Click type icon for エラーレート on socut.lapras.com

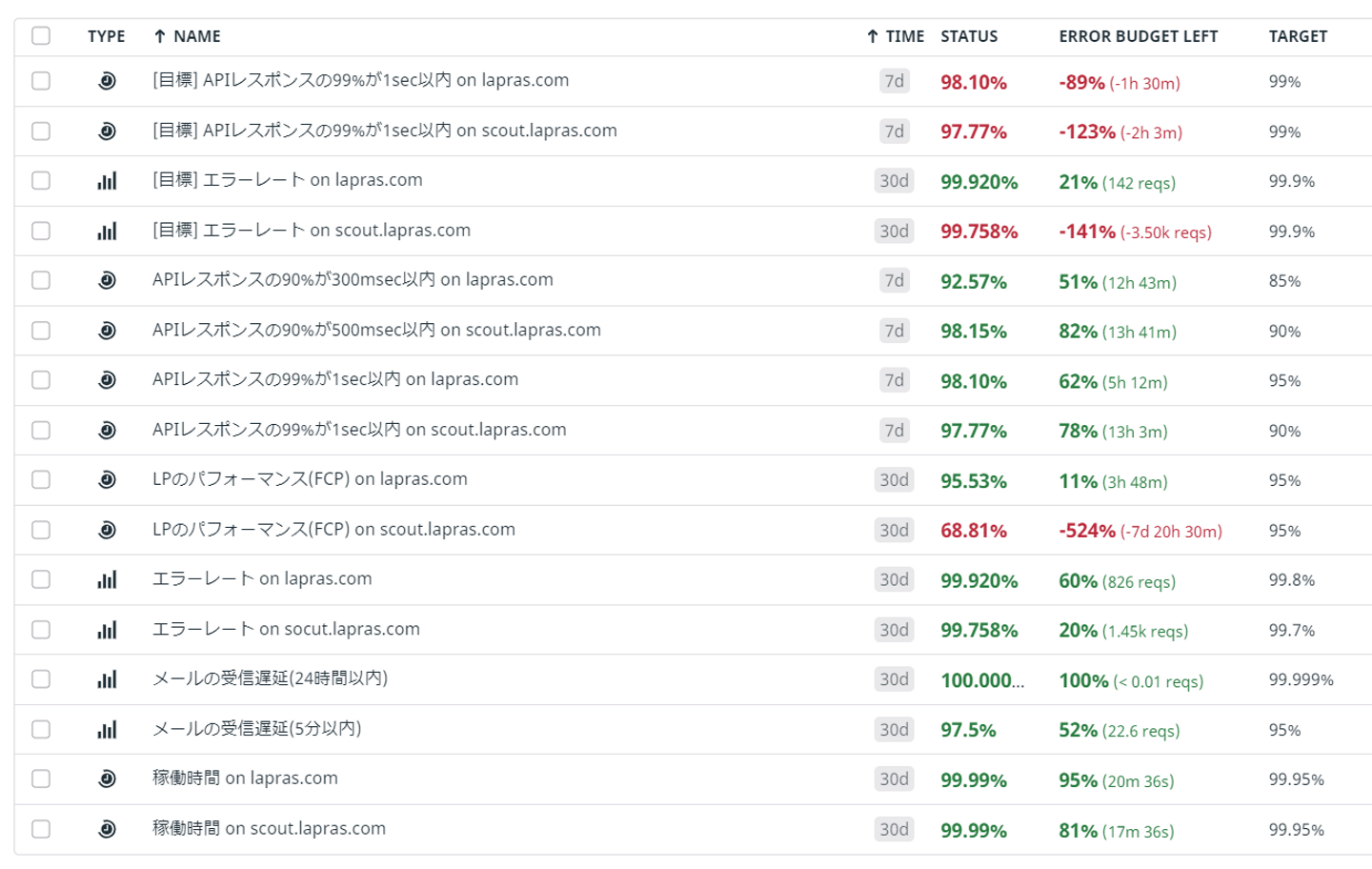click(107, 630)
